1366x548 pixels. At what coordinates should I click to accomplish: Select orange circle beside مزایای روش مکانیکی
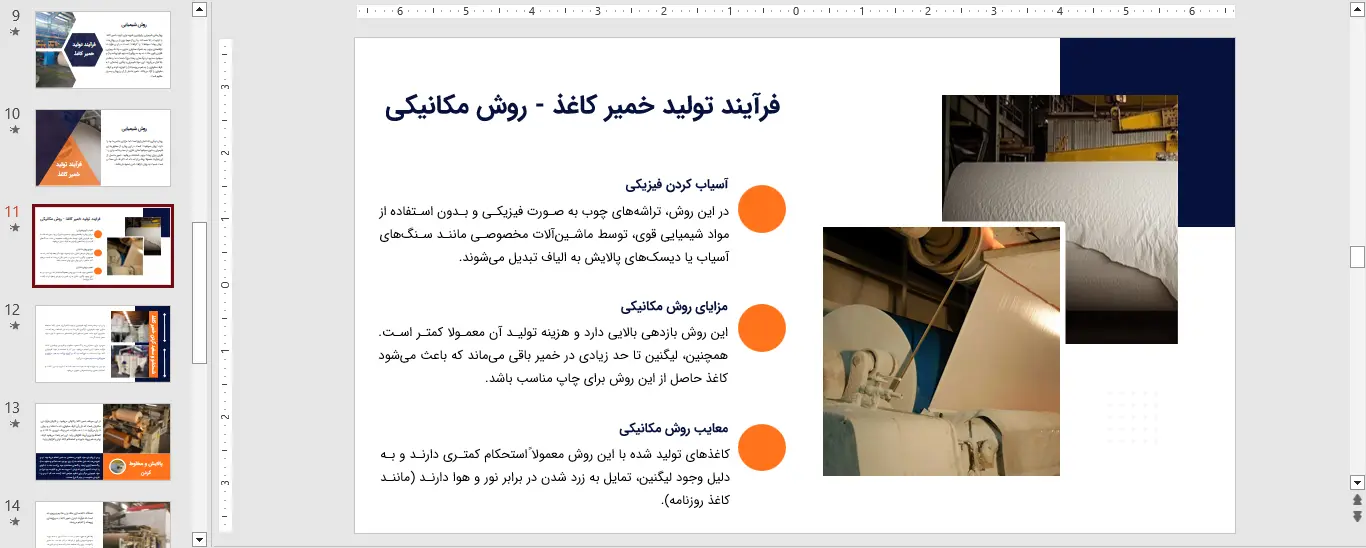point(762,328)
